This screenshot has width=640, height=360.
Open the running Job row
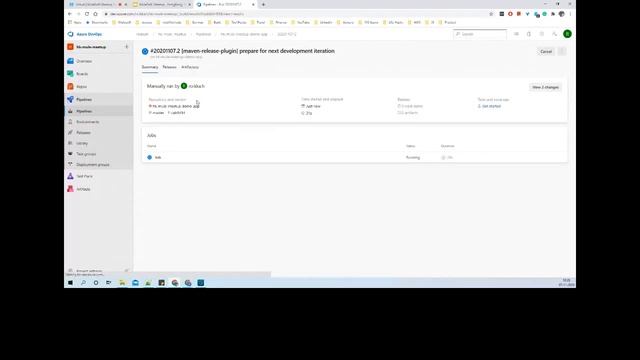click(x=354, y=157)
